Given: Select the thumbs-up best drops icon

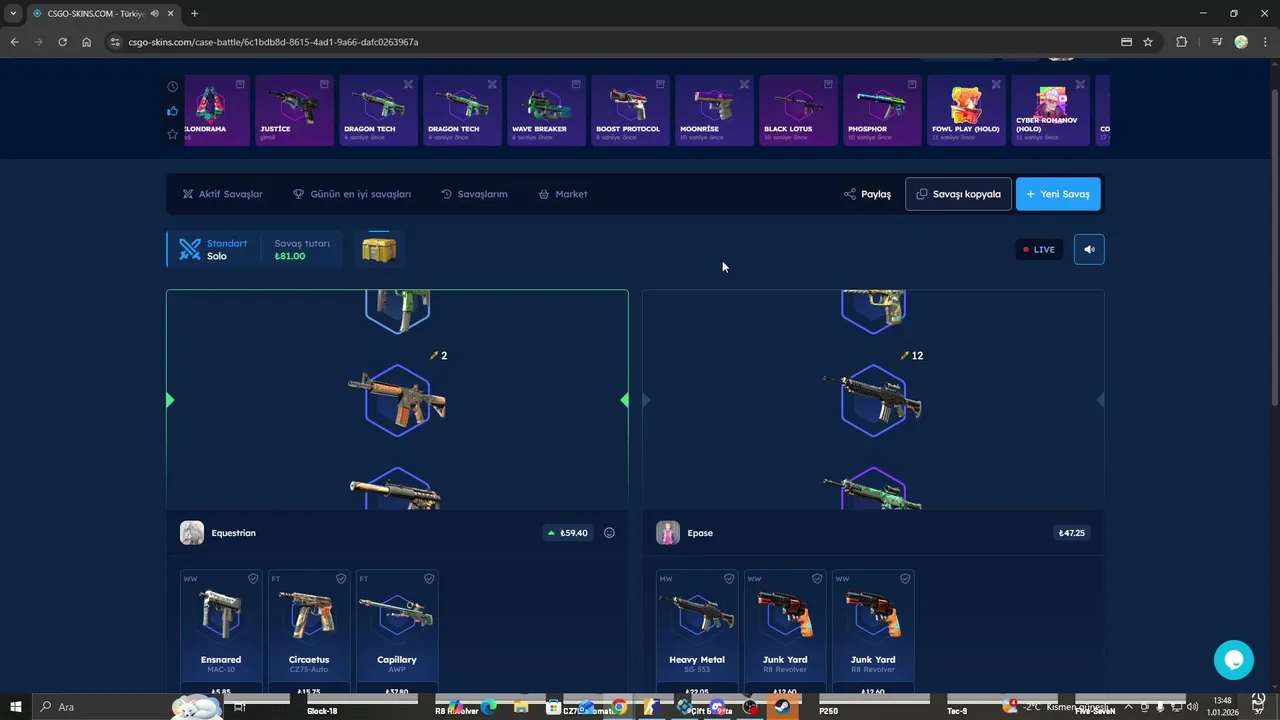Looking at the screenshot, I should 173,111.
